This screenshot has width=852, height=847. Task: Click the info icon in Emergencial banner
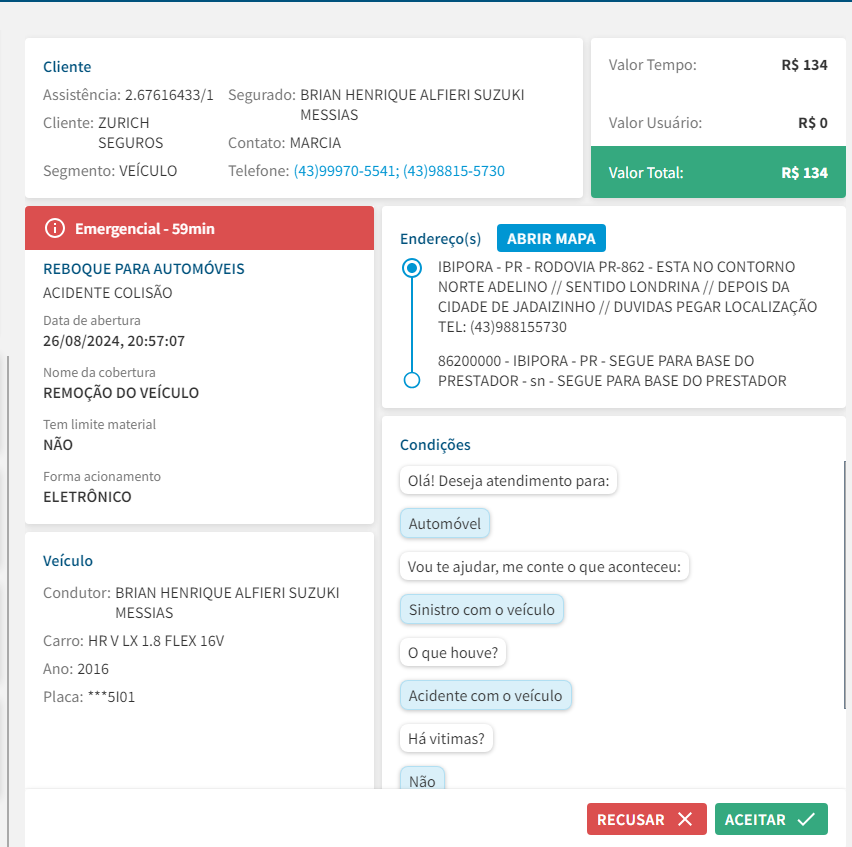click(55, 228)
